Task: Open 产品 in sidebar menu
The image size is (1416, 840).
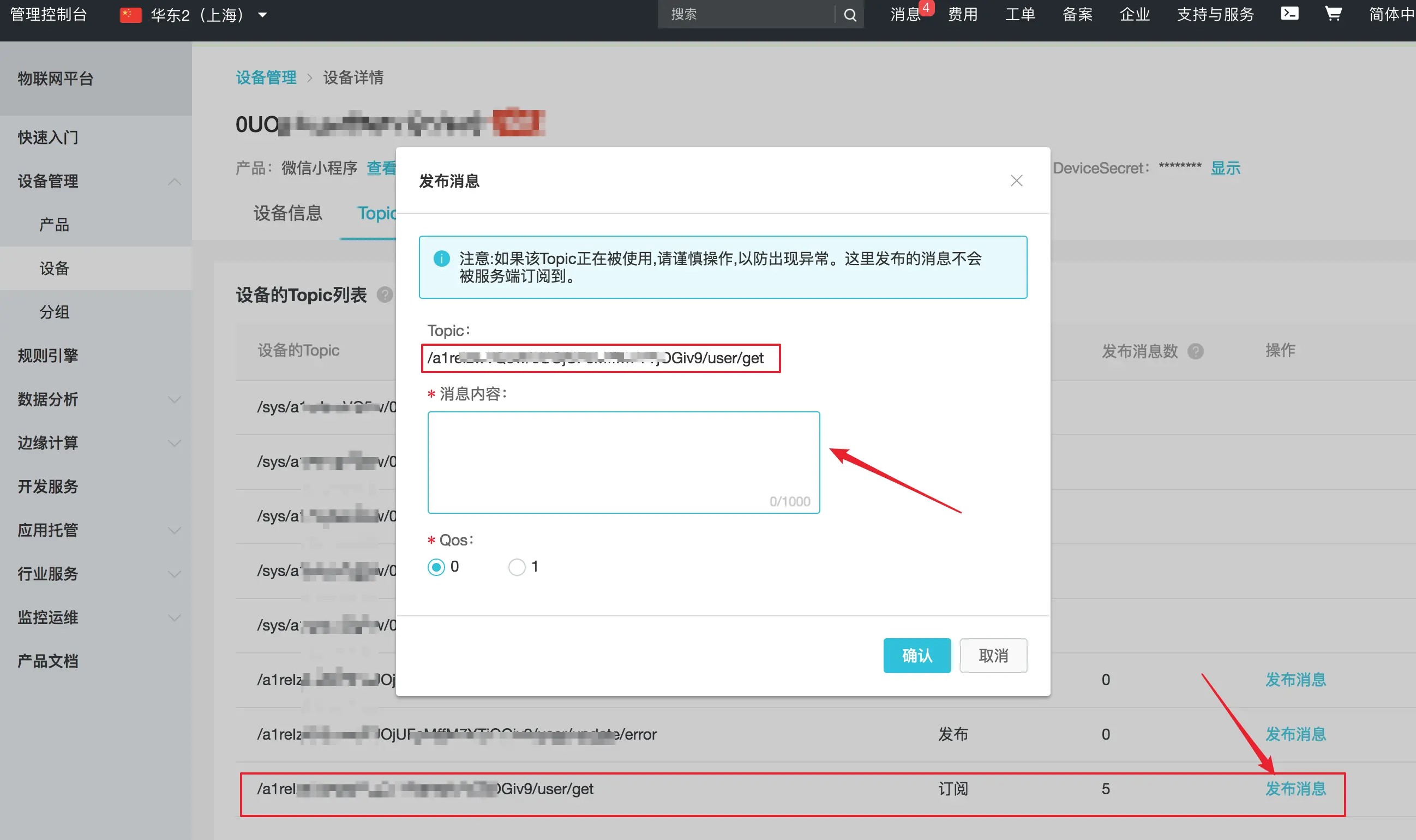Action: [x=55, y=225]
